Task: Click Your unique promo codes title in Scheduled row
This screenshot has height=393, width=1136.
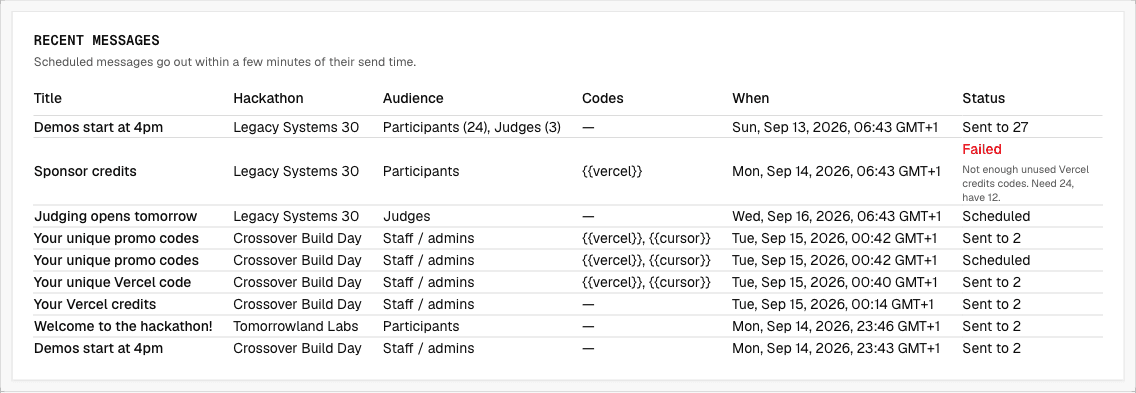Action: tap(116, 260)
